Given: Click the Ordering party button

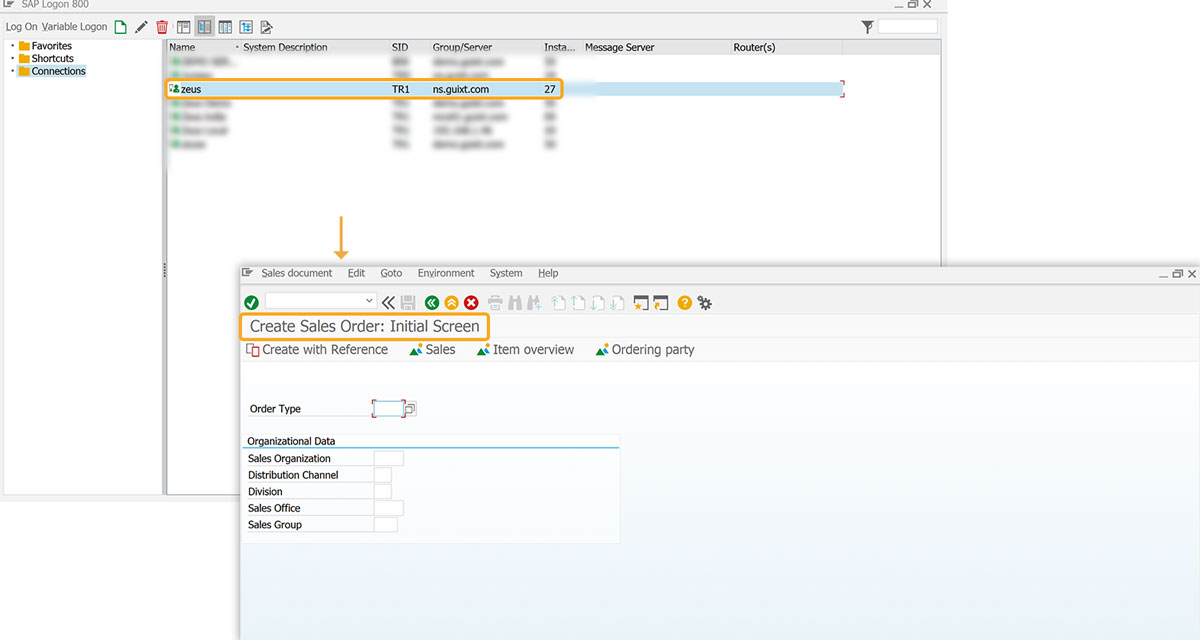Looking at the screenshot, I should click(x=644, y=350).
